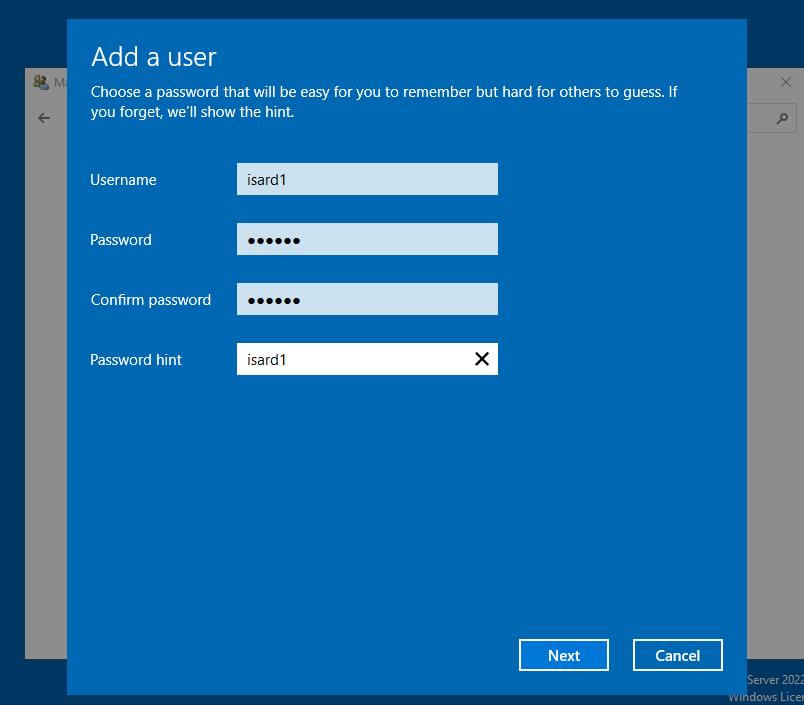Select the Confirm password field

[367, 299]
